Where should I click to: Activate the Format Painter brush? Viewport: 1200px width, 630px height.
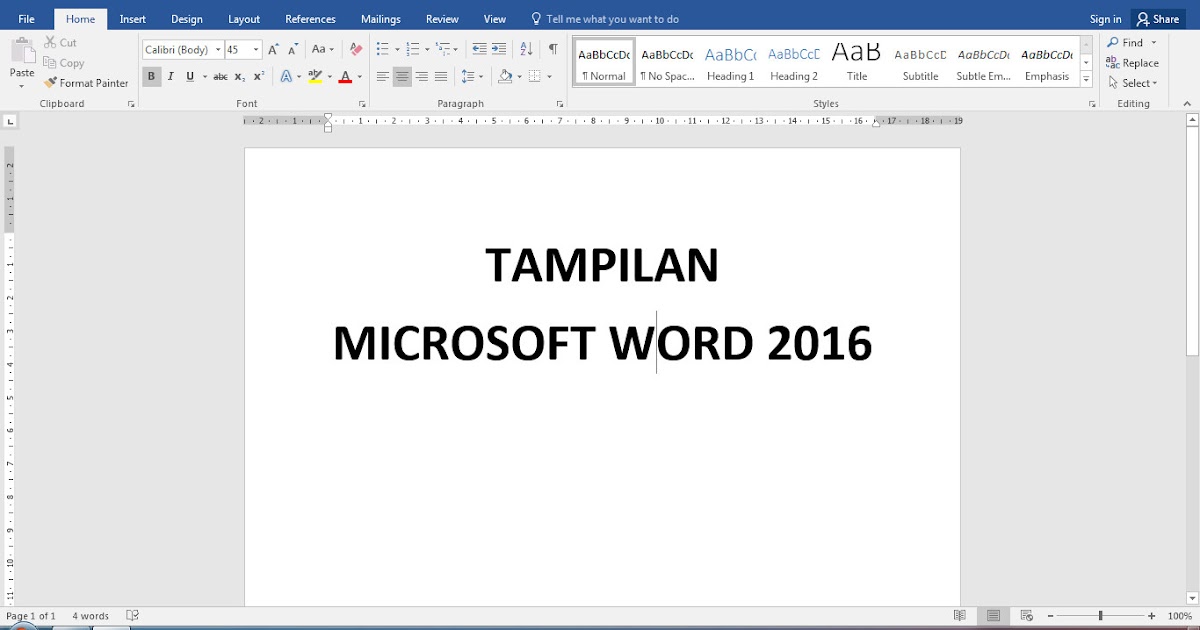[50, 83]
